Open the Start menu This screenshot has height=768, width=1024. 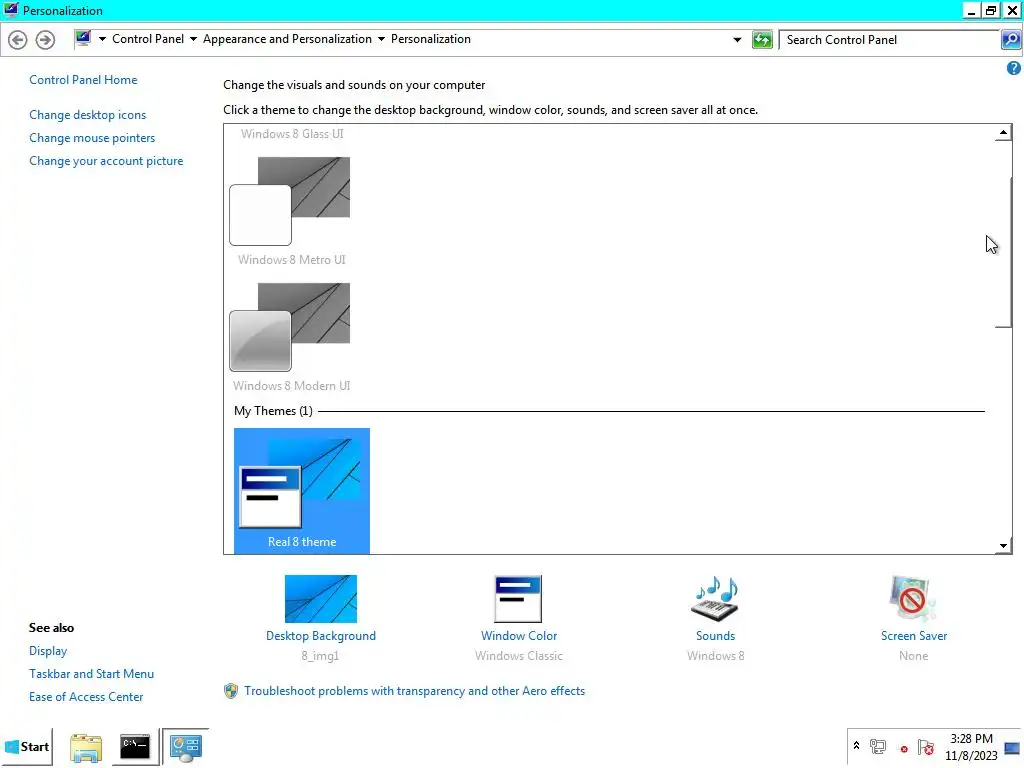[27, 747]
